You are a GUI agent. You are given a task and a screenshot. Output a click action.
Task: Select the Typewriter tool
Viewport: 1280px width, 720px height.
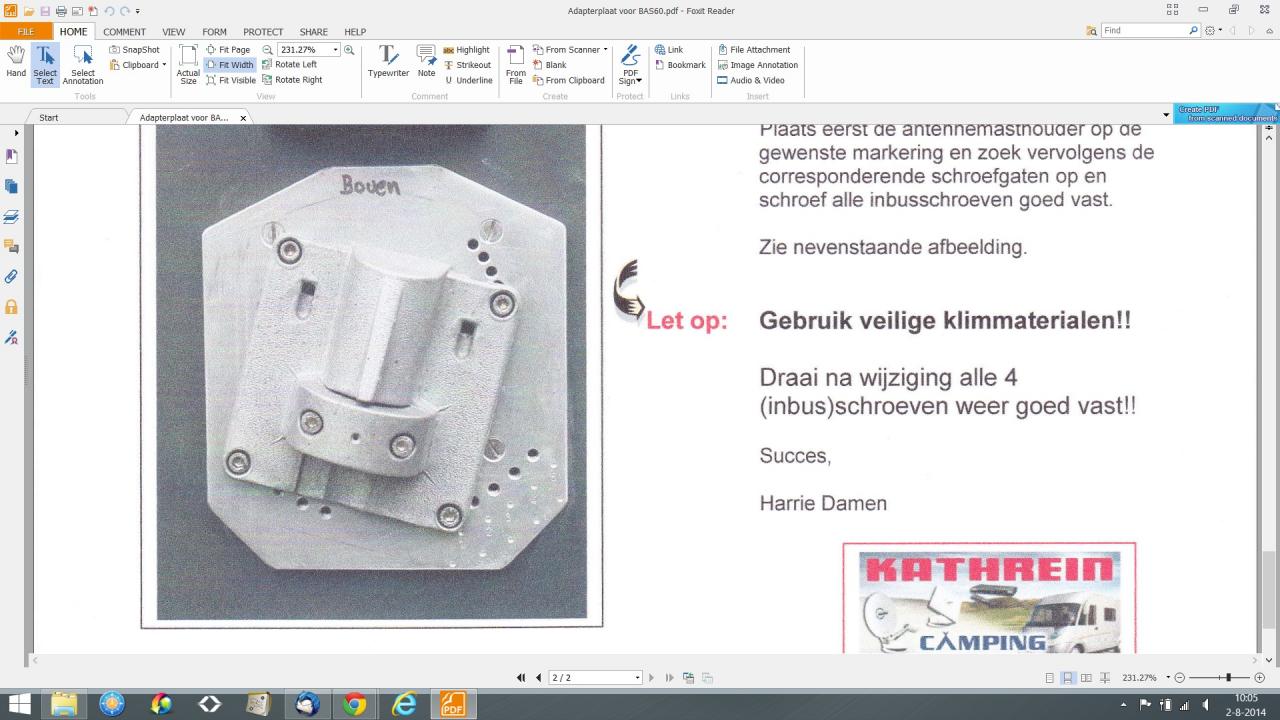pos(388,62)
